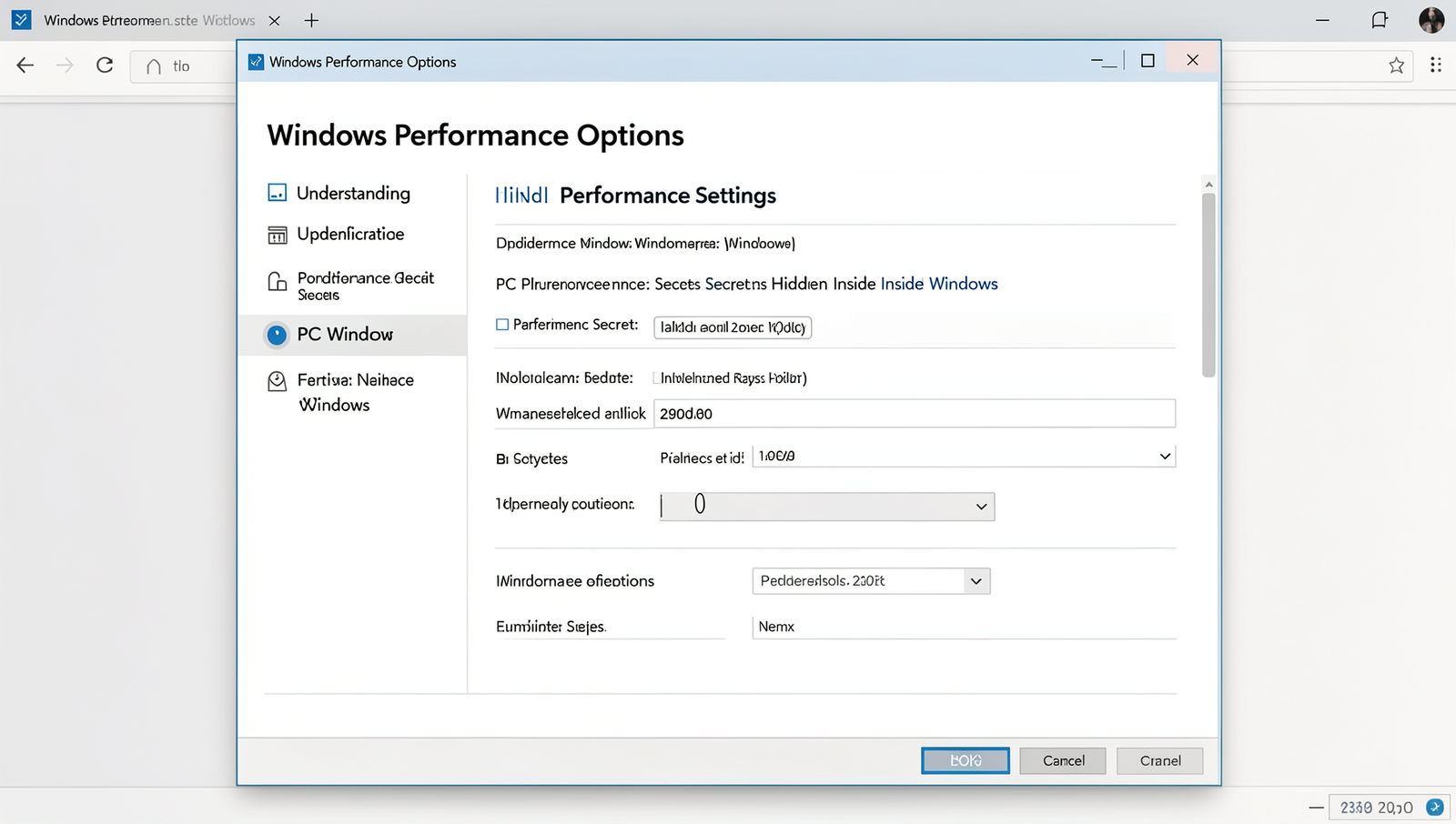Expand the IWinrdornaee ofieptions dropdown
1456x824 pixels.
[871, 581]
